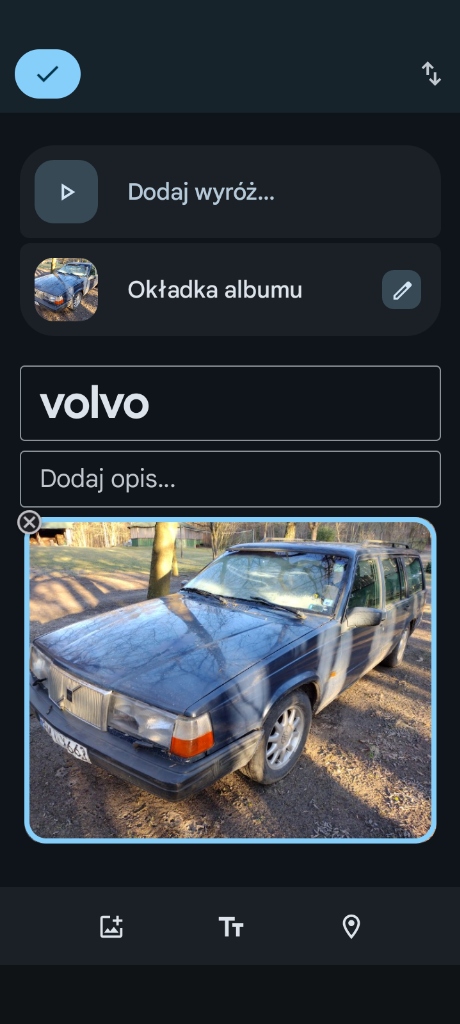Tap the Volvo's front grille in the photo

tap(78, 699)
